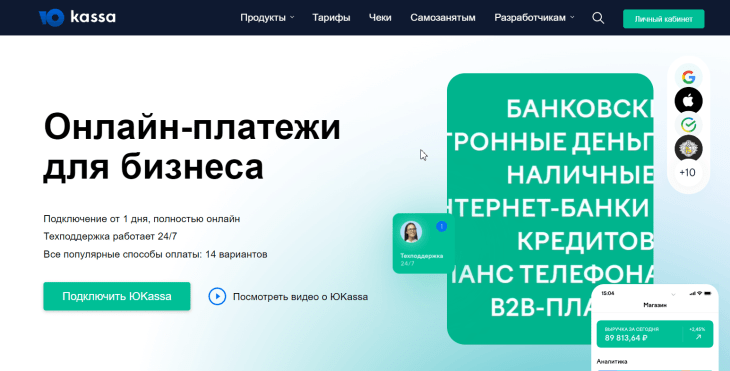Expand the Разработчикам dropdown menu
Viewport: 730px width, 371px height.
[534, 18]
